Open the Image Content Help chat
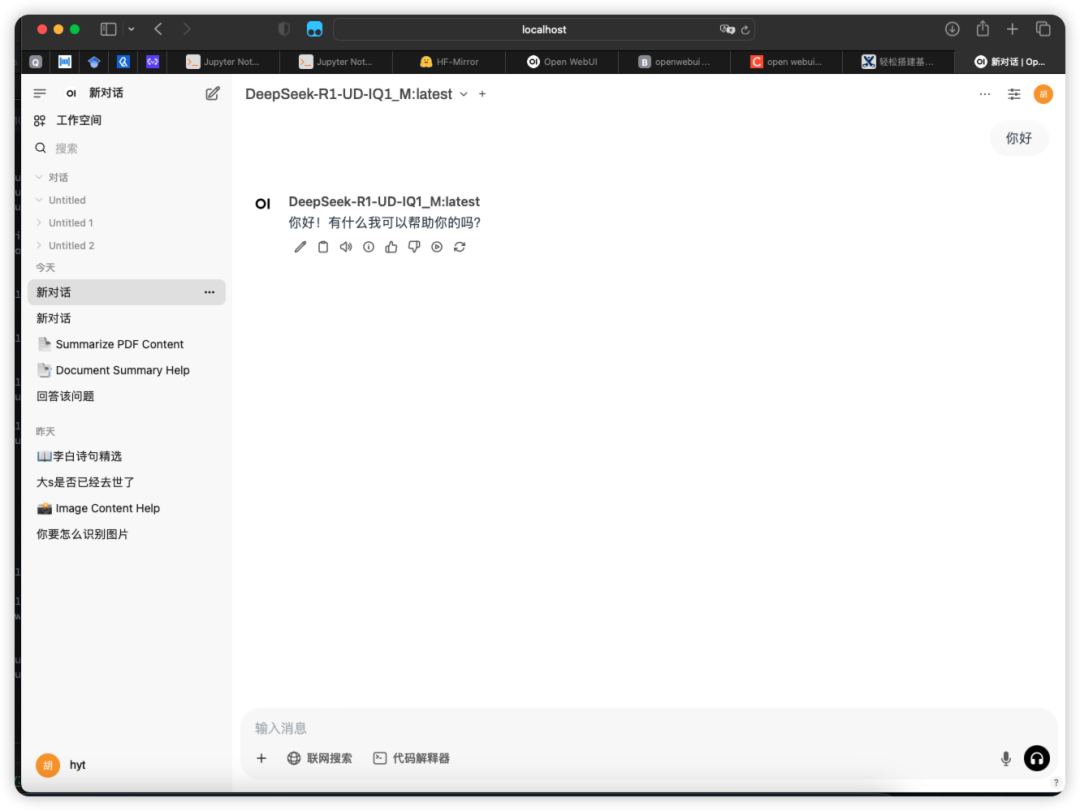The width and height of the screenshot is (1080, 811). coord(127,509)
